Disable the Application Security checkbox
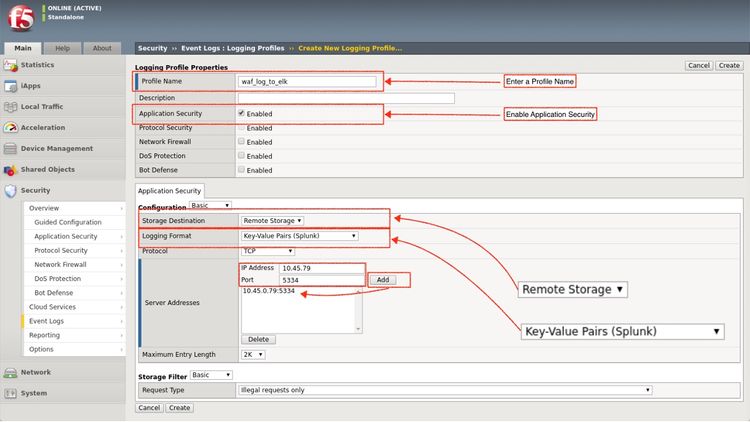The image size is (750, 422). tap(241, 114)
